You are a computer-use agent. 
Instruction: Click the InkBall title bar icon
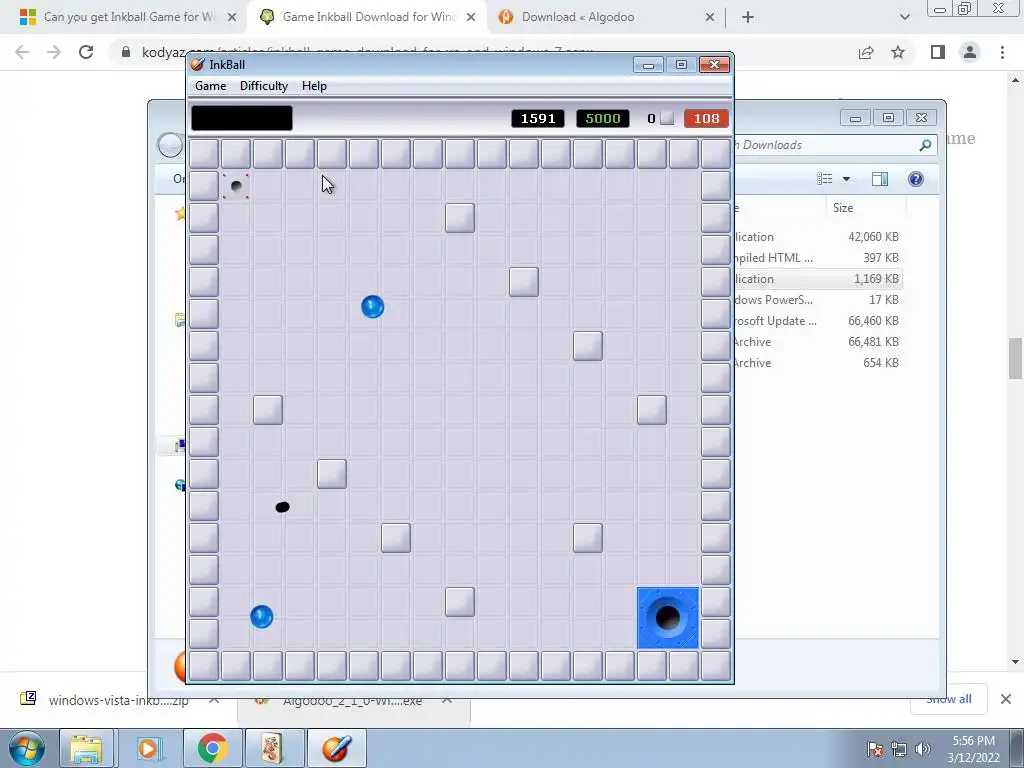coord(197,64)
